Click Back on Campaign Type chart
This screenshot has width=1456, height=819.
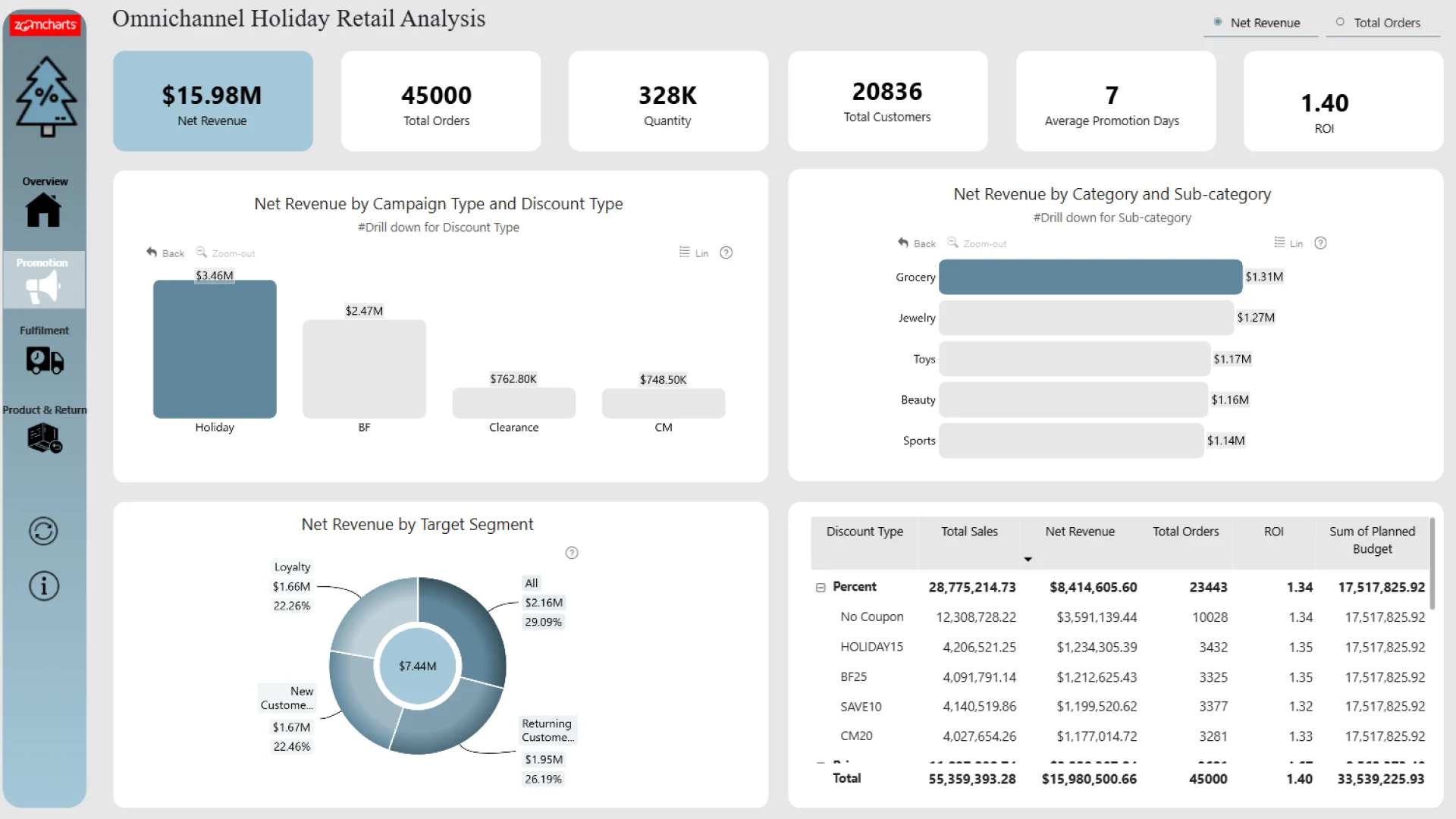point(165,253)
